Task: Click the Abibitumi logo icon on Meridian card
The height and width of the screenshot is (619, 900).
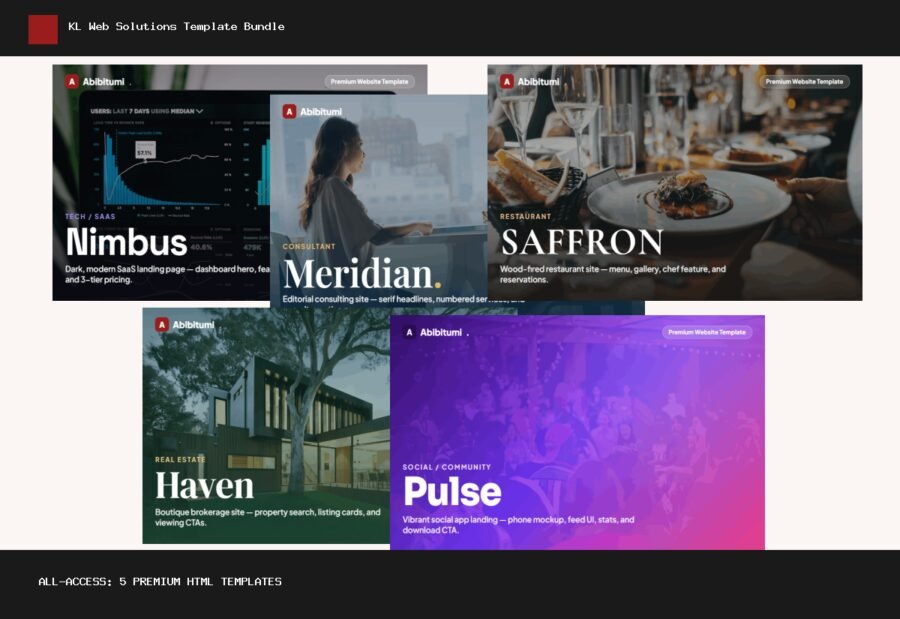Action: point(289,111)
